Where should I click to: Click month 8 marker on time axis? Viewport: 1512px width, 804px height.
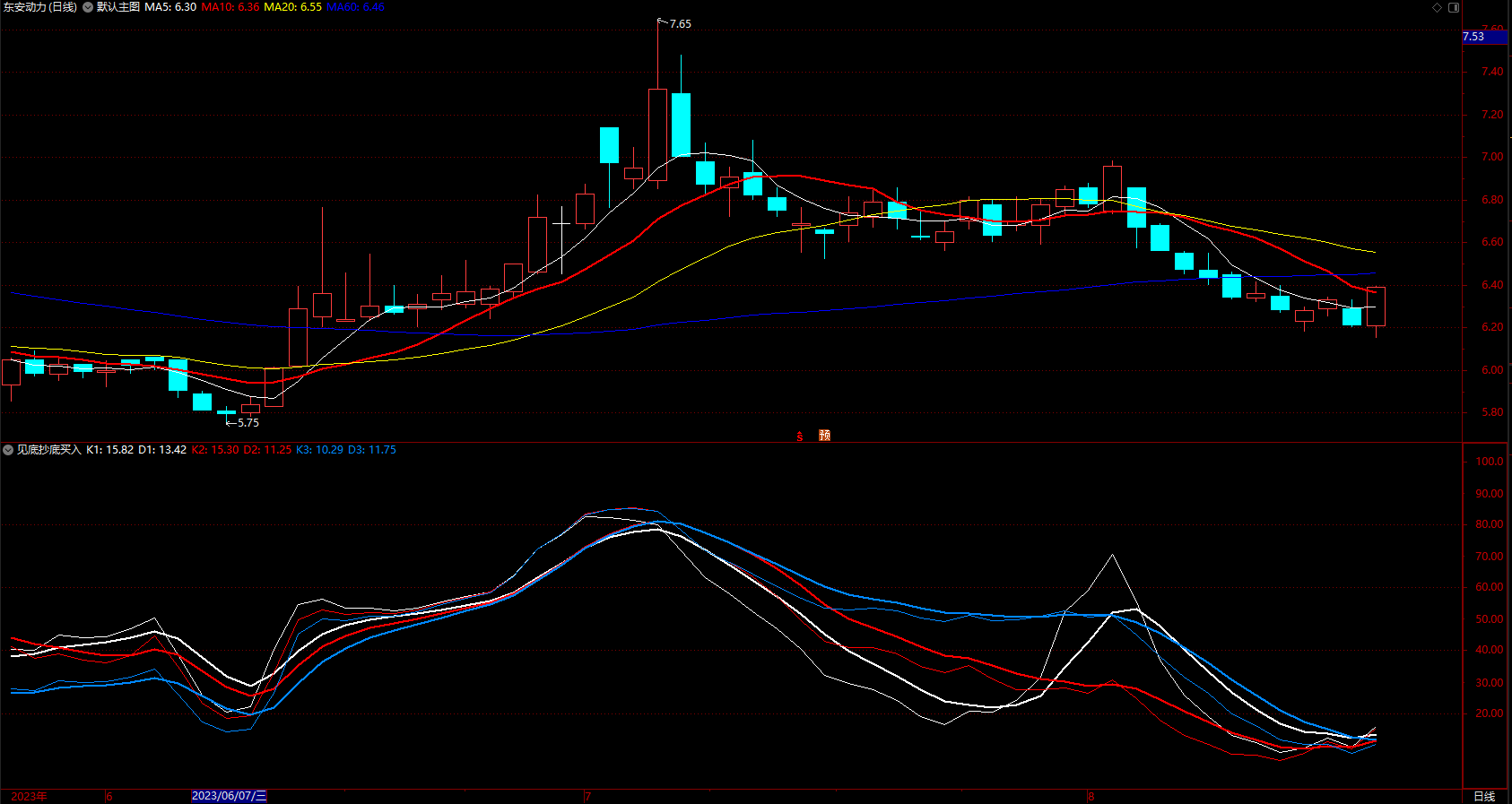1091,797
